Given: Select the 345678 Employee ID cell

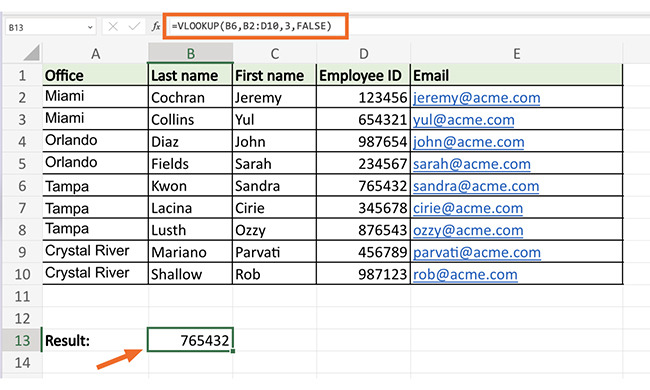Looking at the screenshot, I should click(x=364, y=208).
